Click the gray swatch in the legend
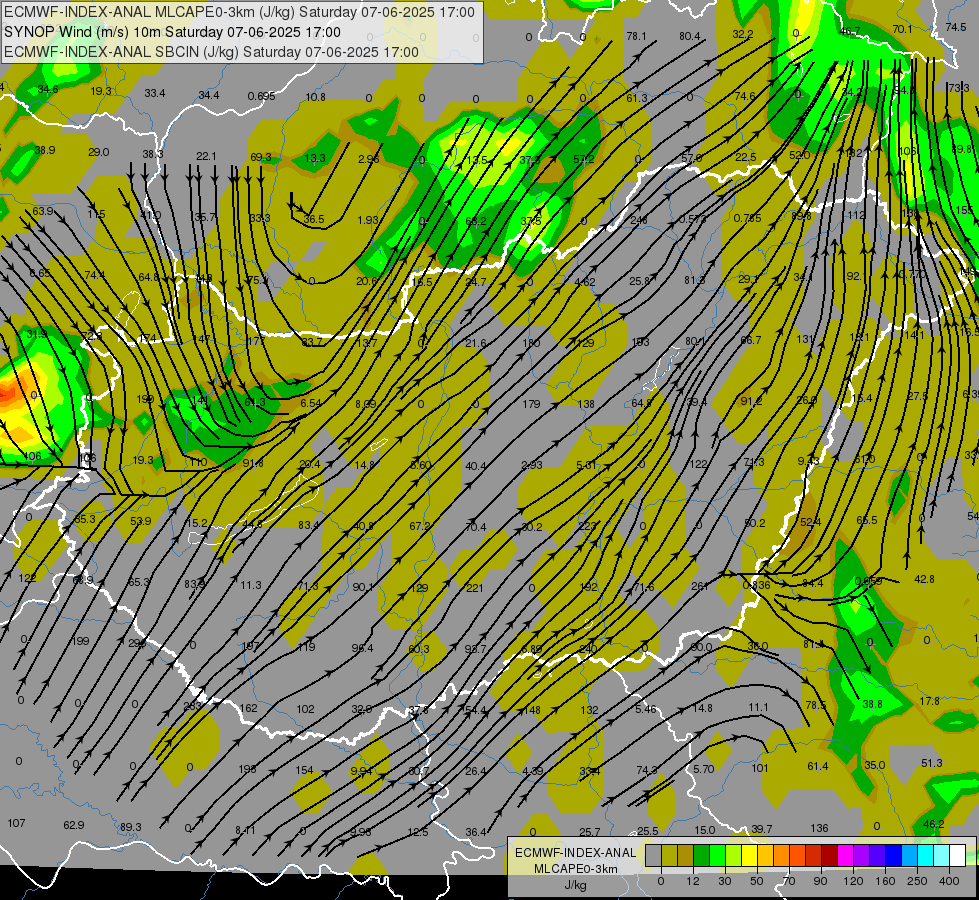 click(x=653, y=856)
